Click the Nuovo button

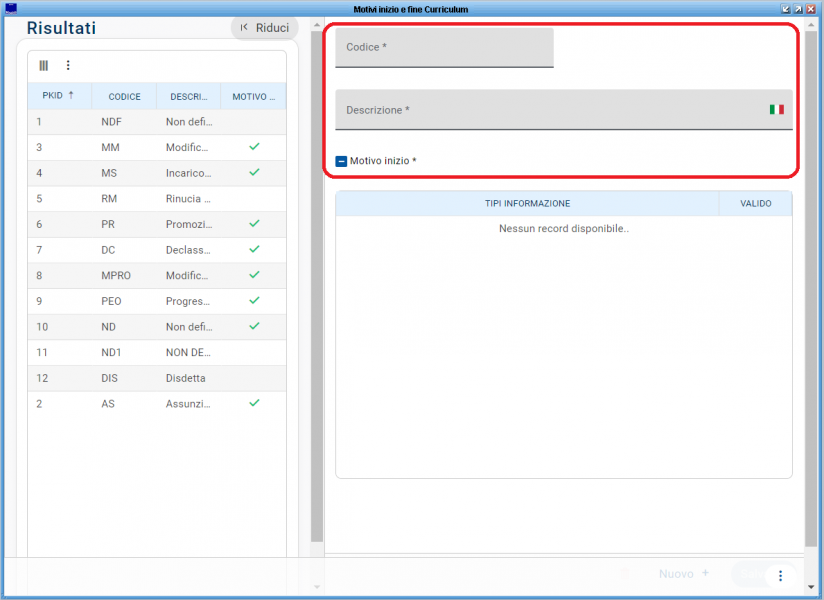click(x=684, y=574)
